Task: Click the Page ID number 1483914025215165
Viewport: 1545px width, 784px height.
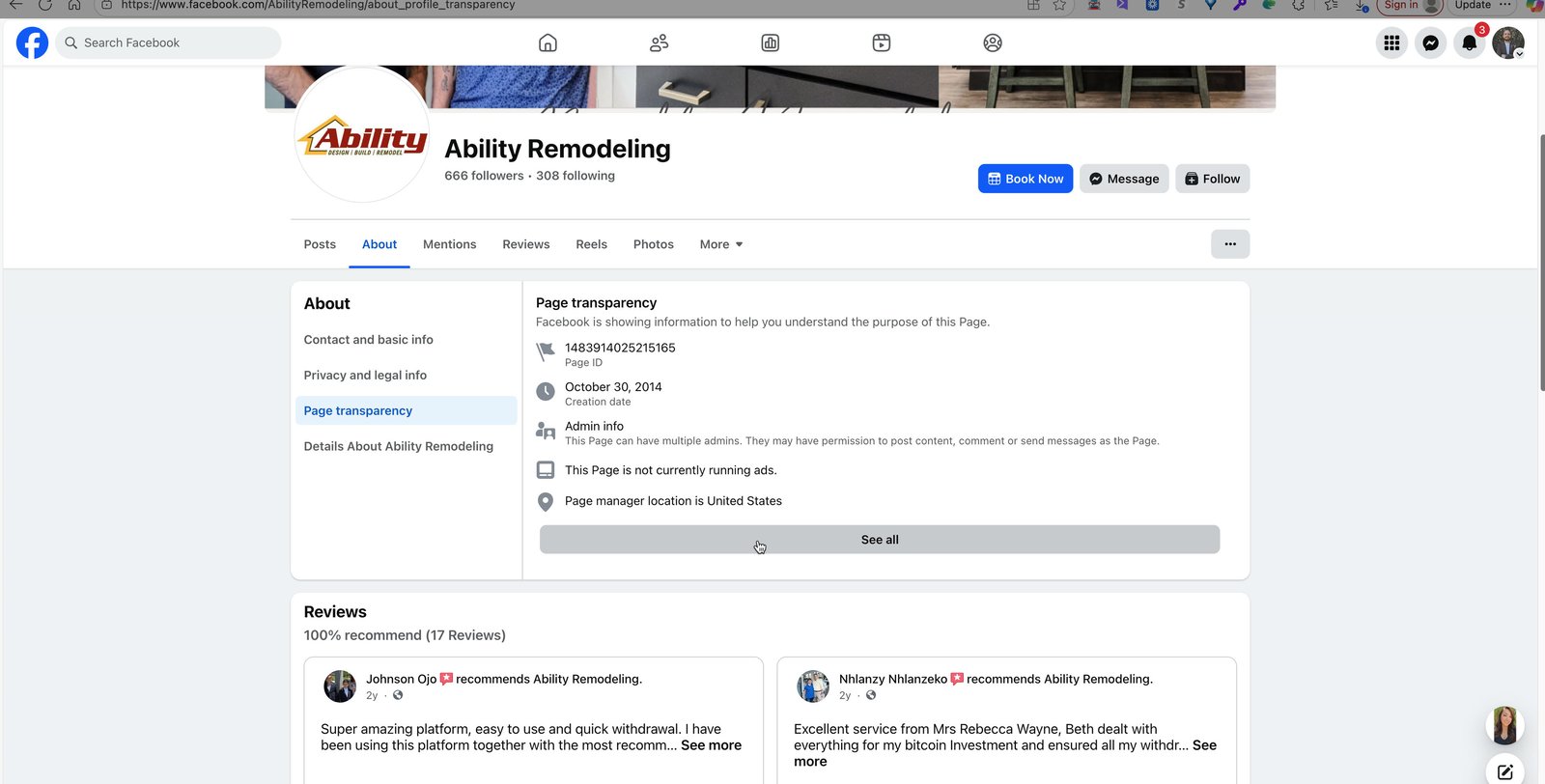Action: point(620,348)
